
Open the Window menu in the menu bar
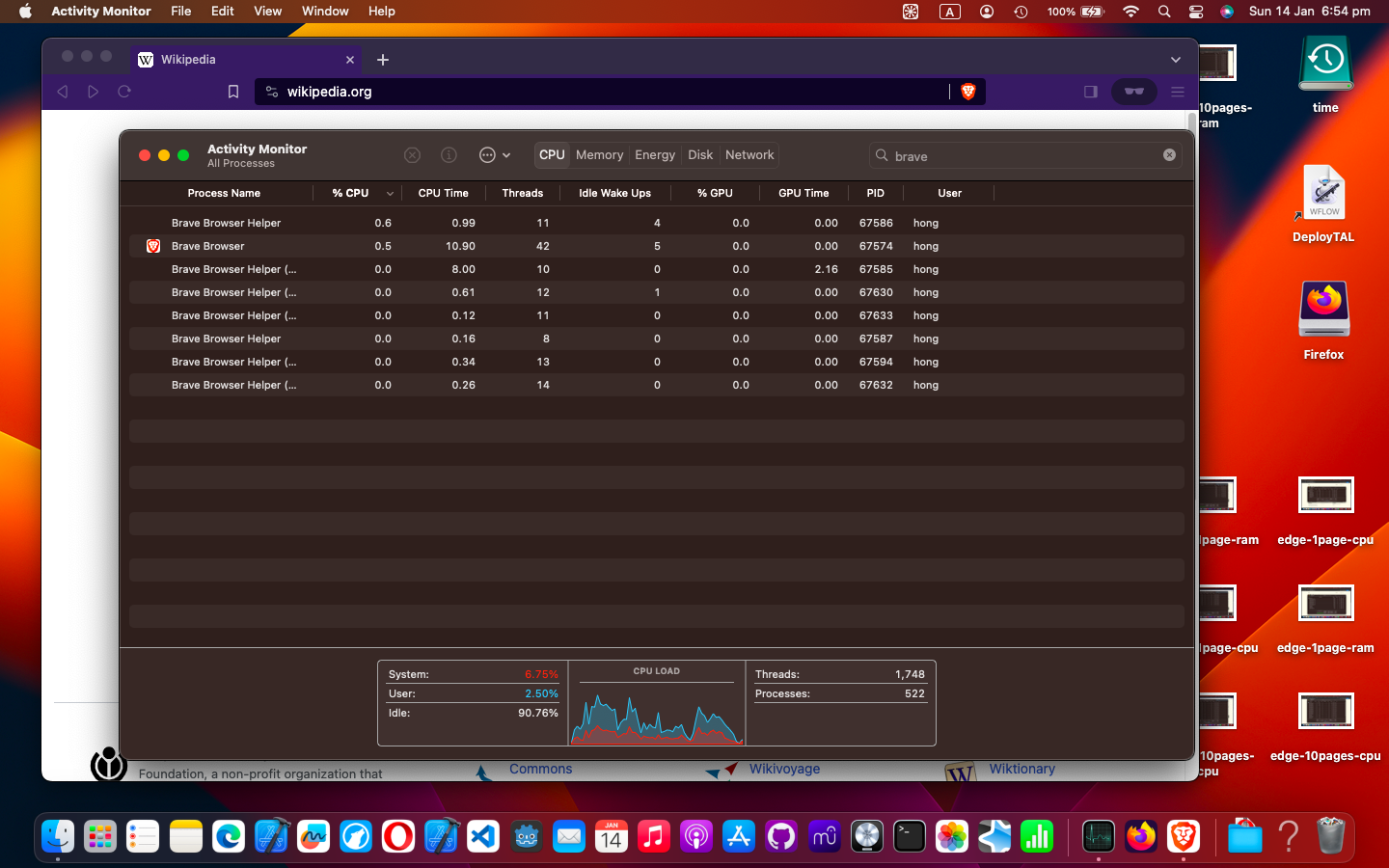click(x=325, y=11)
